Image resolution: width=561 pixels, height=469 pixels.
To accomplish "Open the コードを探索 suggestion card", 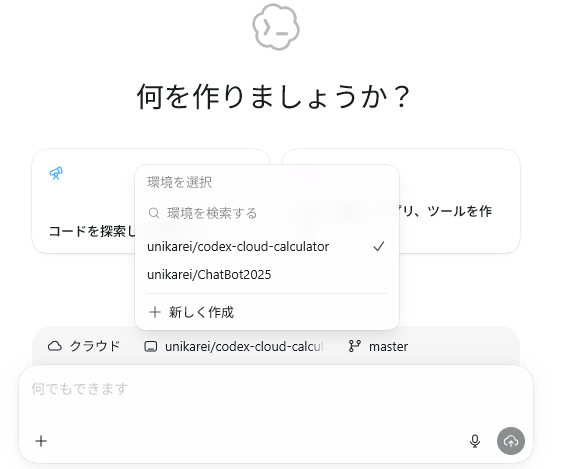I will click(84, 201).
